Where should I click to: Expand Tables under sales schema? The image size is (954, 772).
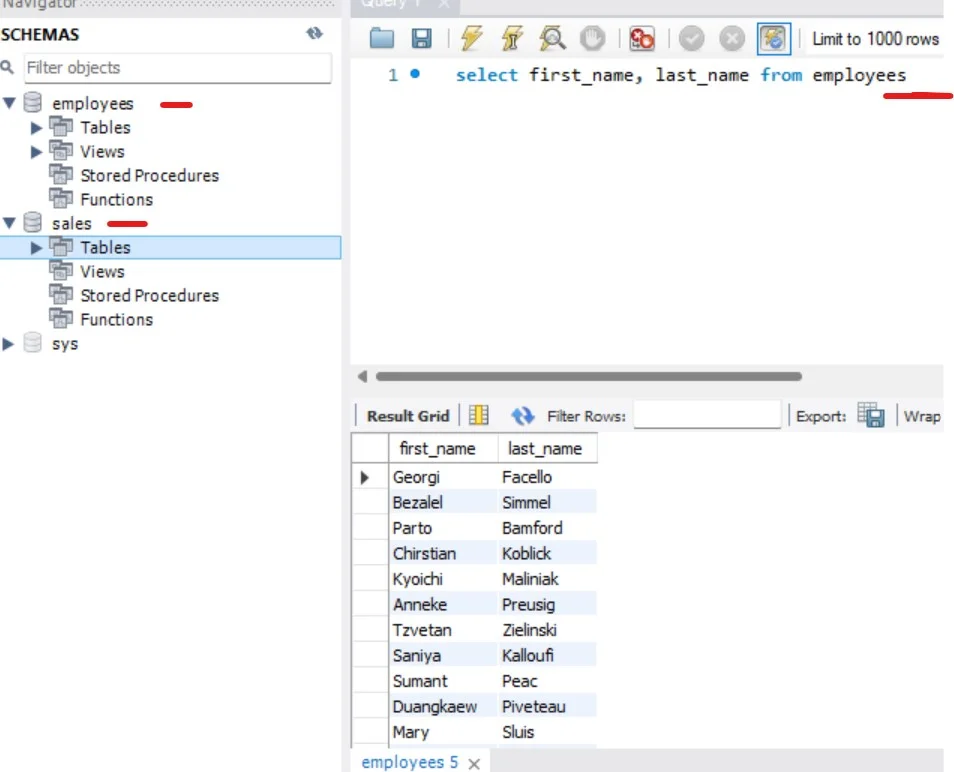pyautogui.click(x=37, y=248)
